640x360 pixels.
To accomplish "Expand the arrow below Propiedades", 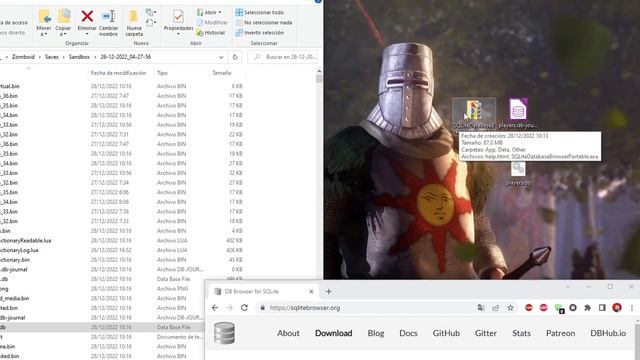I will (x=178, y=34).
